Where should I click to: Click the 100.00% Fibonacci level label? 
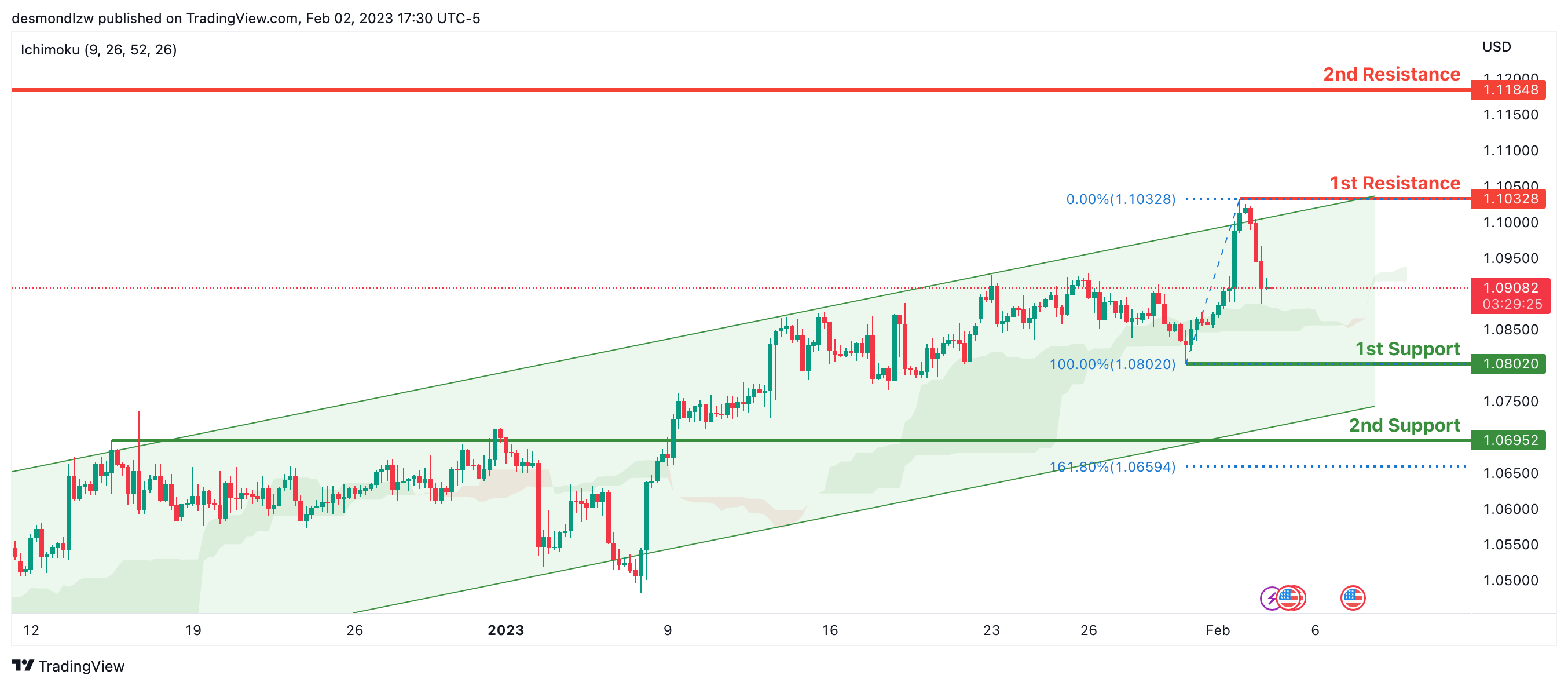[x=1112, y=364]
